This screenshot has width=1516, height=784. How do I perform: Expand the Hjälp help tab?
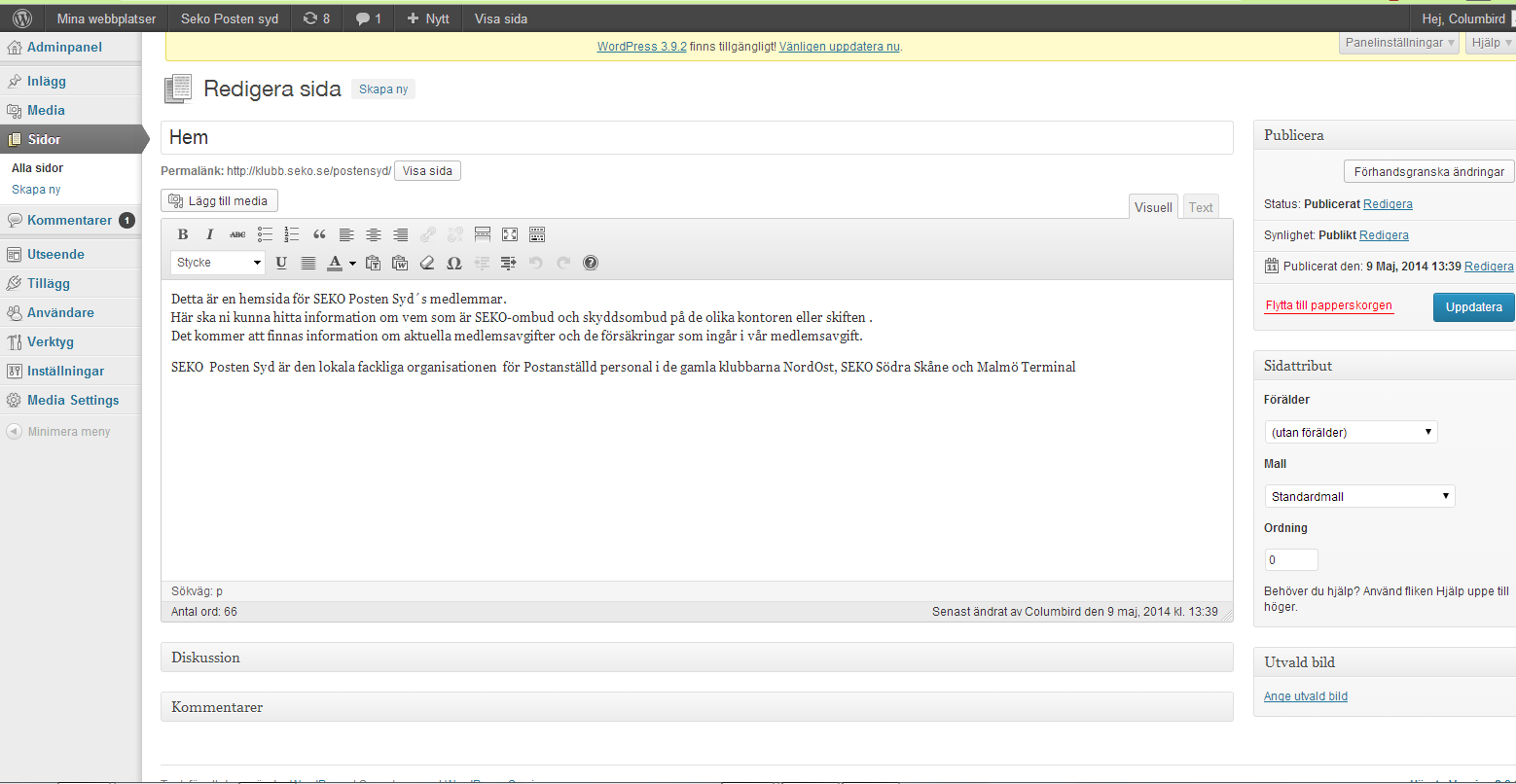(x=1489, y=43)
